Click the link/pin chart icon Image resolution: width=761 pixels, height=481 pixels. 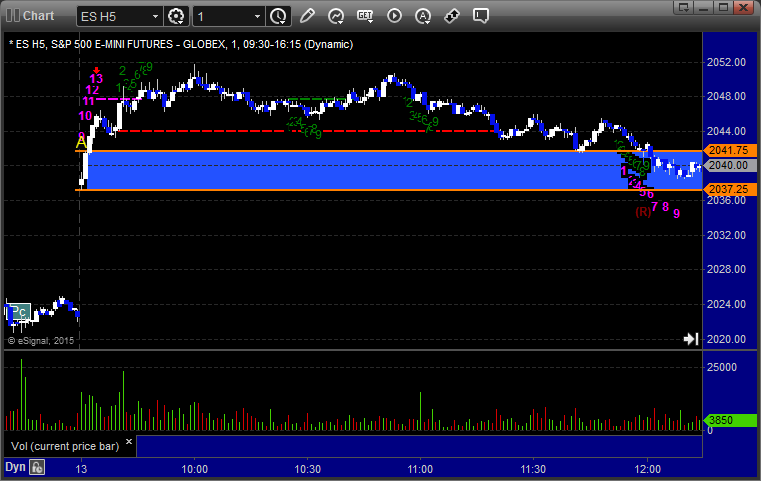[x=451, y=16]
